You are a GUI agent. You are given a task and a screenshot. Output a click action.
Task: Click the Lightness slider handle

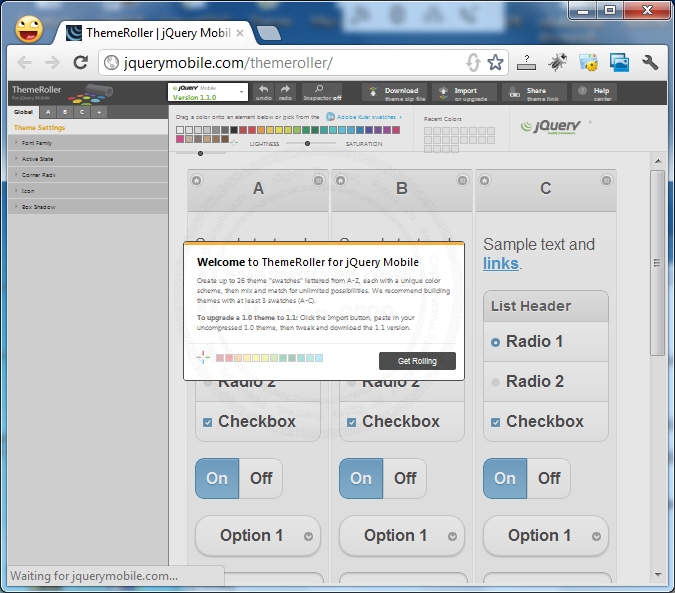[x=307, y=143]
